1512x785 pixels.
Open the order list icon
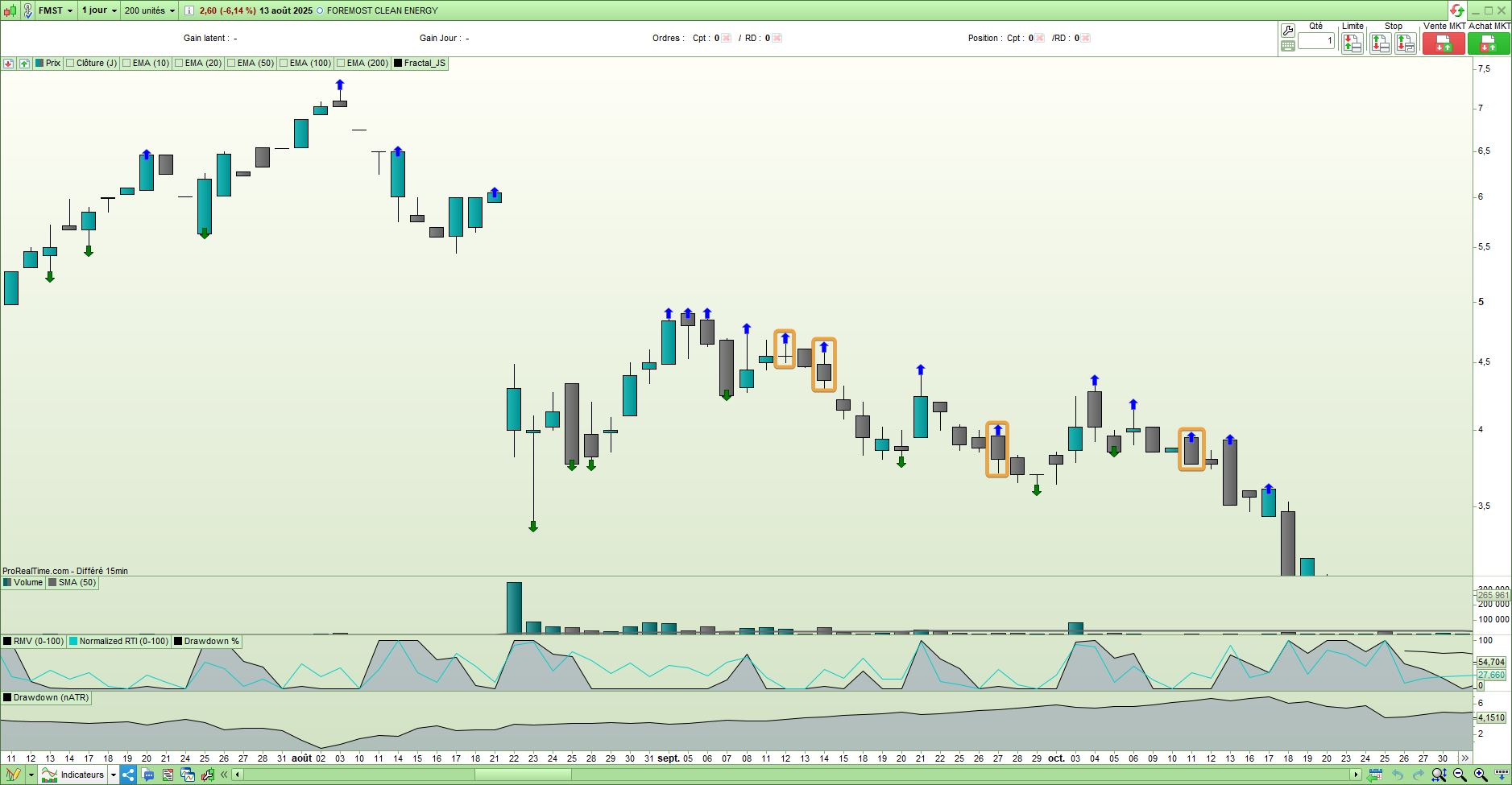click(168, 775)
